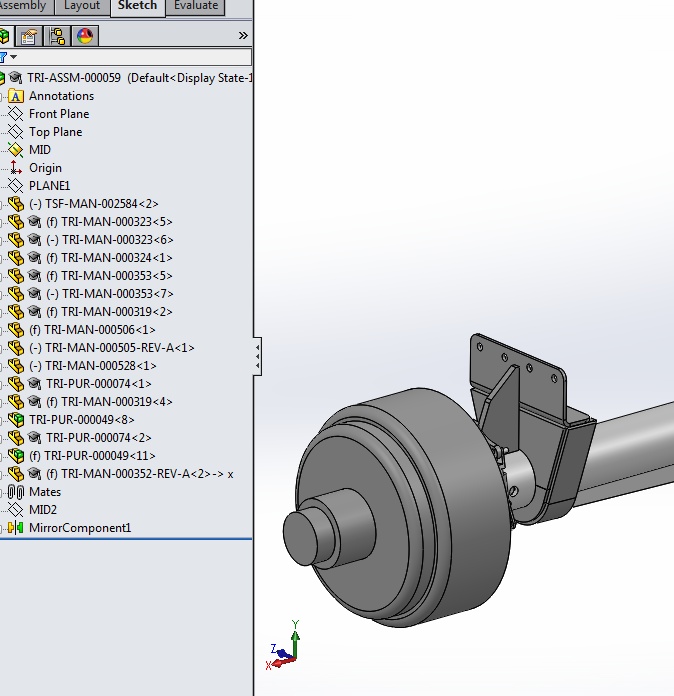Select the Front Plane icon

click(16, 114)
